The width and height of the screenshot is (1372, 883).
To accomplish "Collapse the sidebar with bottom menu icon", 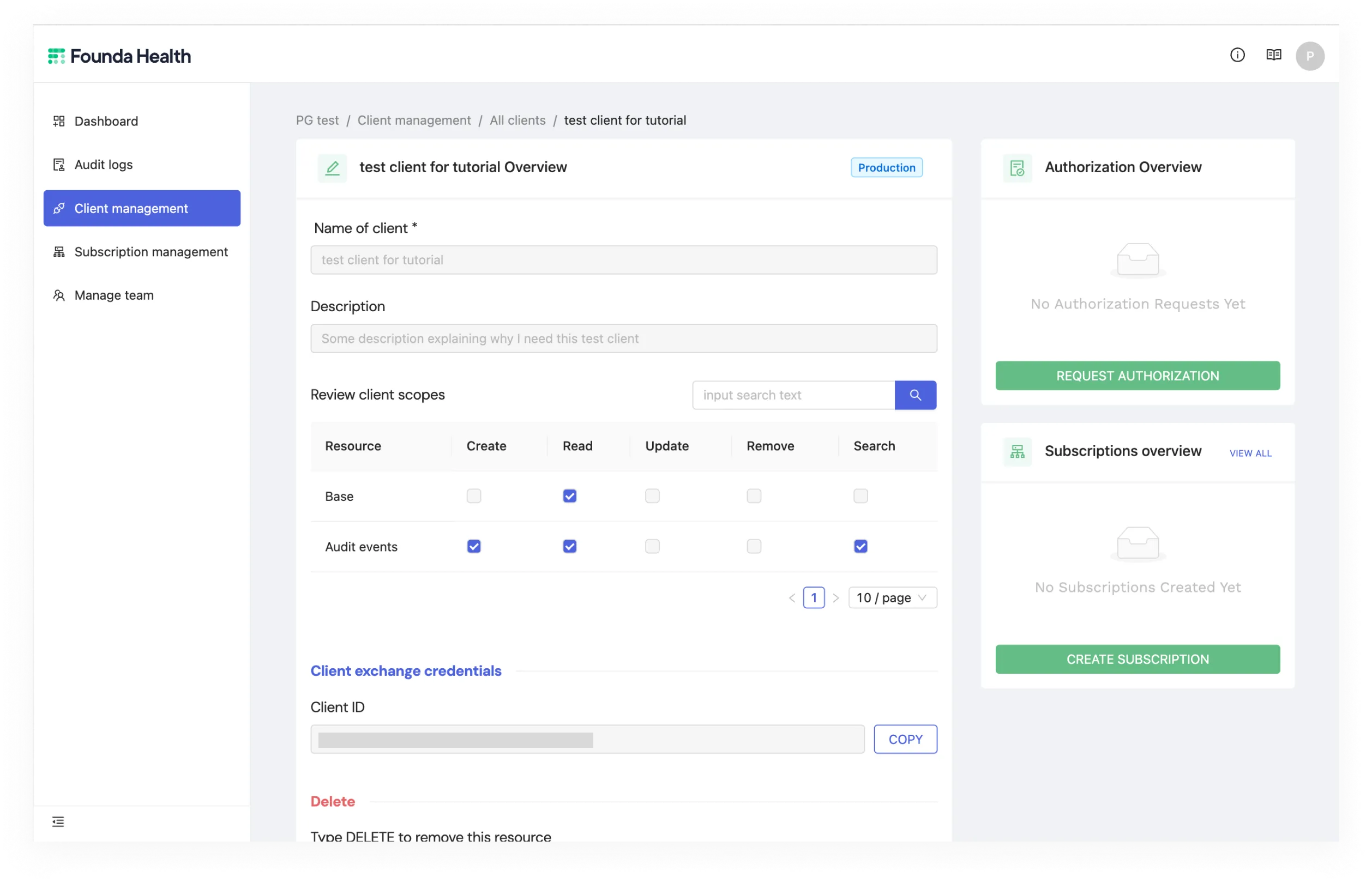I will [x=58, y=821].
